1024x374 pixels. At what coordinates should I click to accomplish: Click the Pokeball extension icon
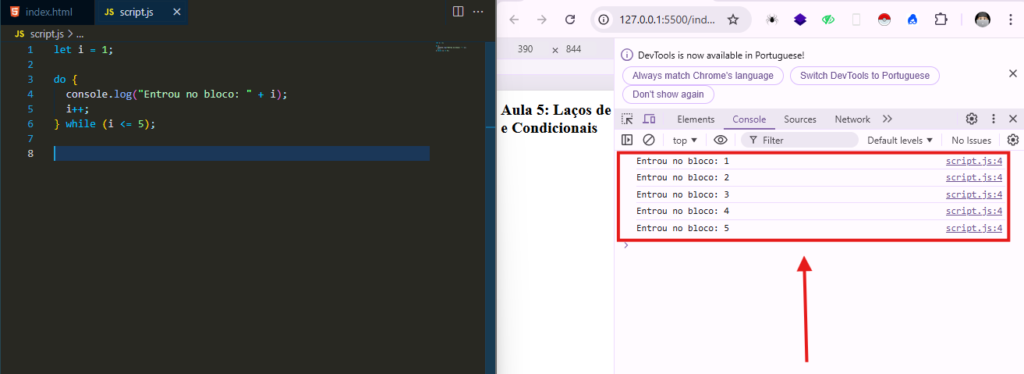click(884, 20)
